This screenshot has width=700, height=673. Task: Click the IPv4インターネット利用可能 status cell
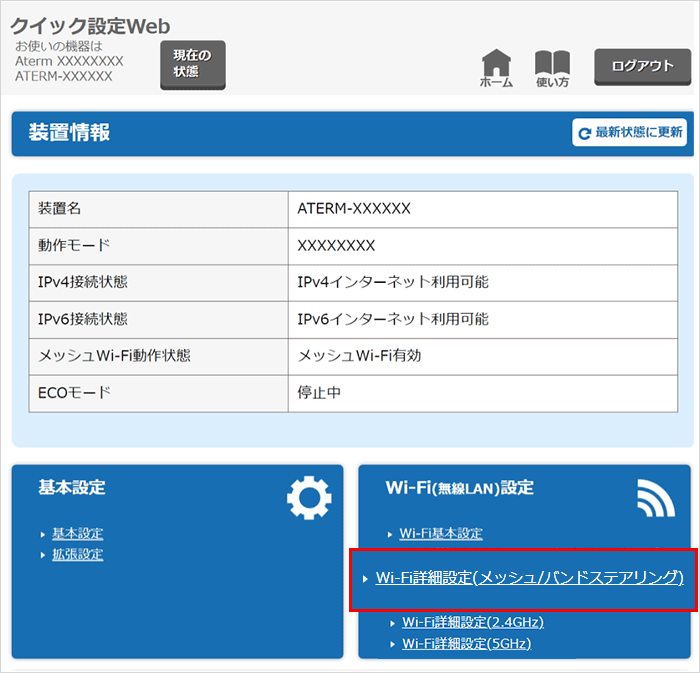coord(393,282)
